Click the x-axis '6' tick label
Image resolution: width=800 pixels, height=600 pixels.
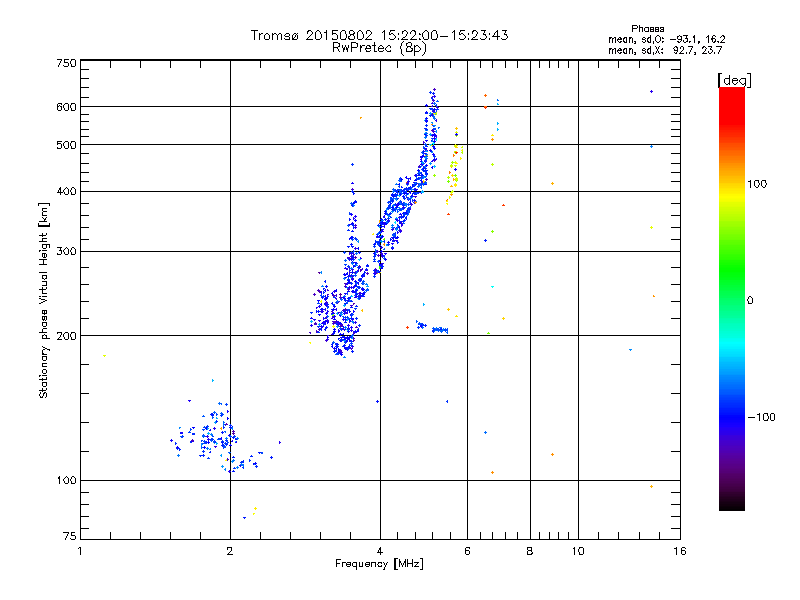(467, 551)
